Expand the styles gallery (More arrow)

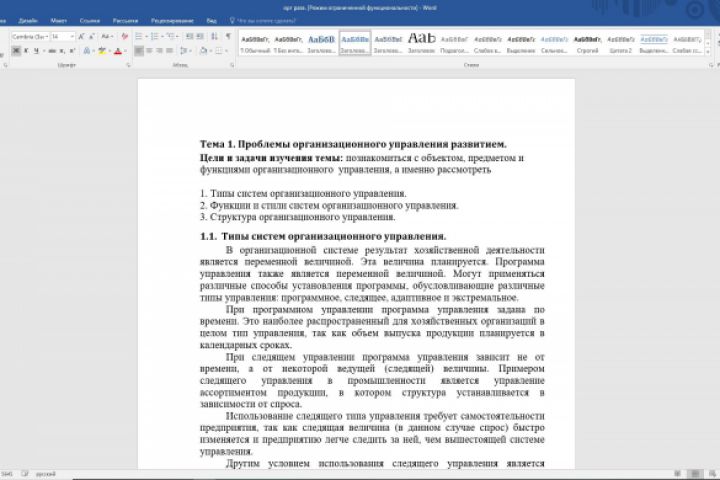tap(708, 52)
